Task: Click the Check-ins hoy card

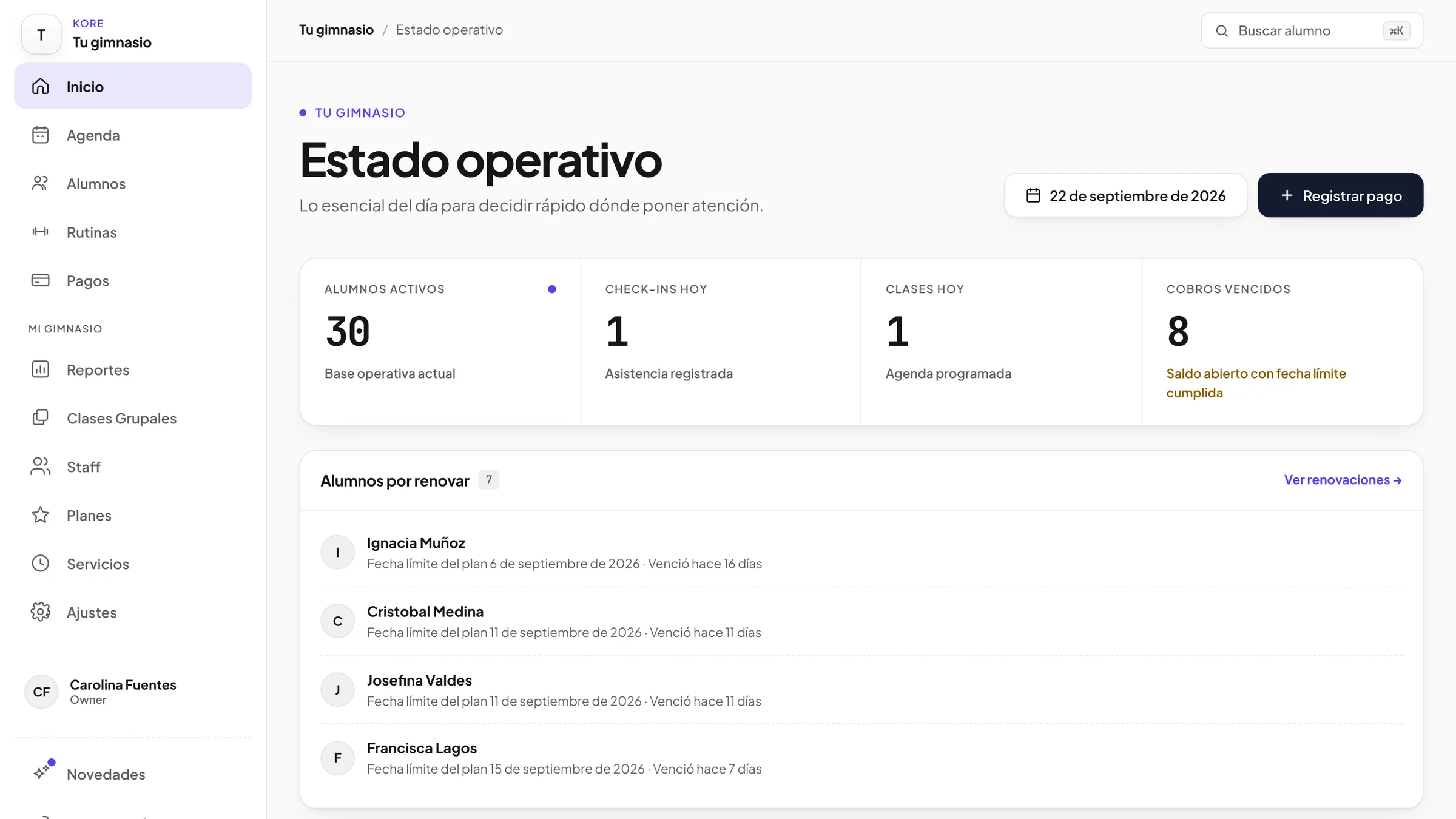Action: (x=720, y=342)
